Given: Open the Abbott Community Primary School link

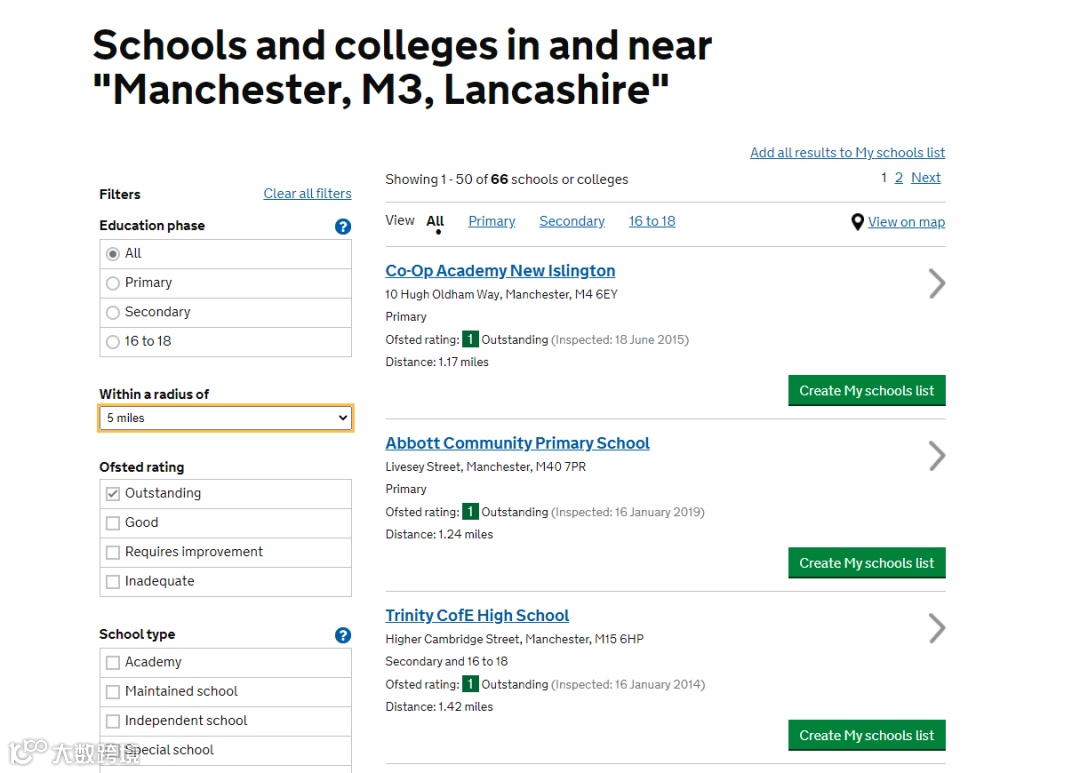Looking at the screenshot, I should pos(517,443).
